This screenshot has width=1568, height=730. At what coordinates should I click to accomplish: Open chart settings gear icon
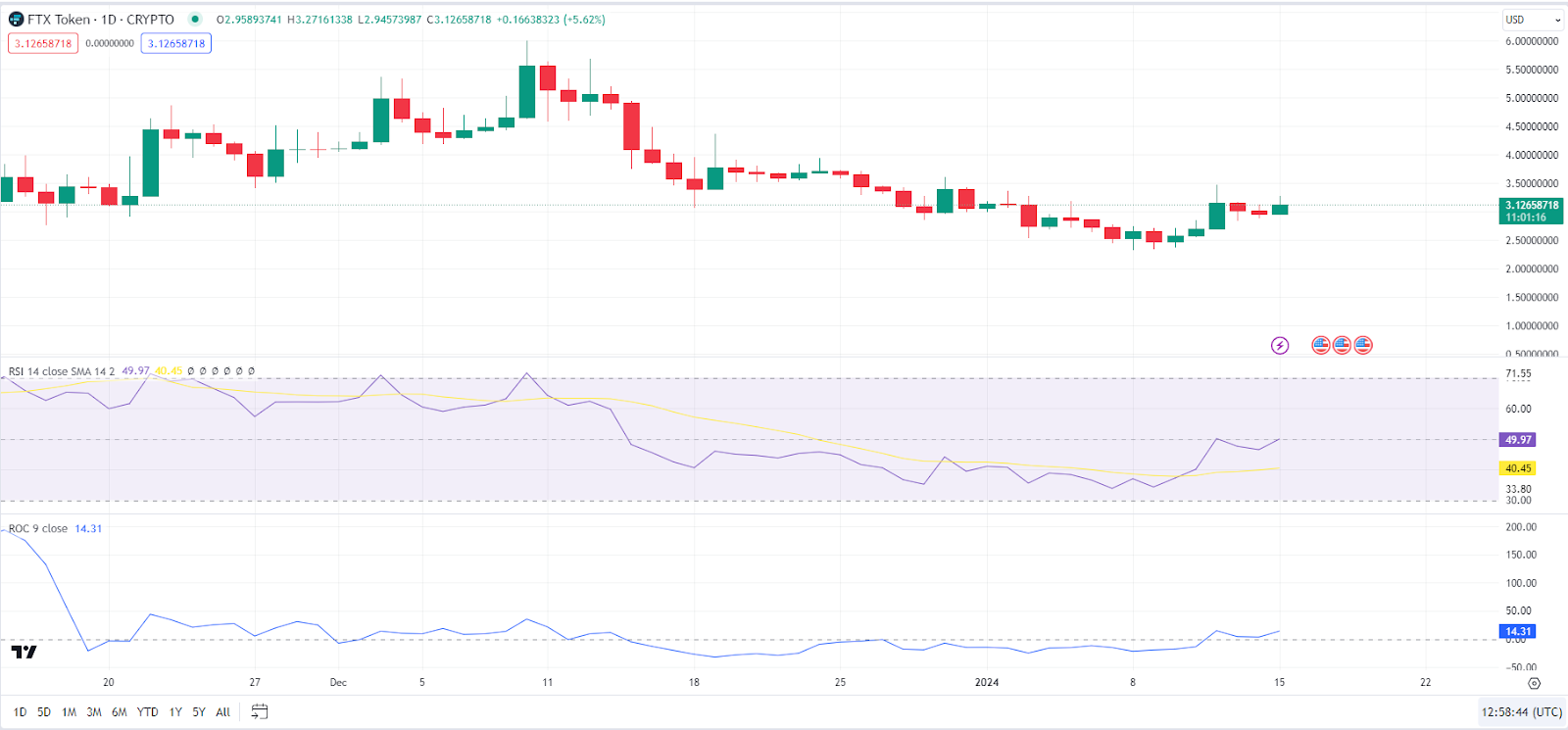coord(1535,683)
